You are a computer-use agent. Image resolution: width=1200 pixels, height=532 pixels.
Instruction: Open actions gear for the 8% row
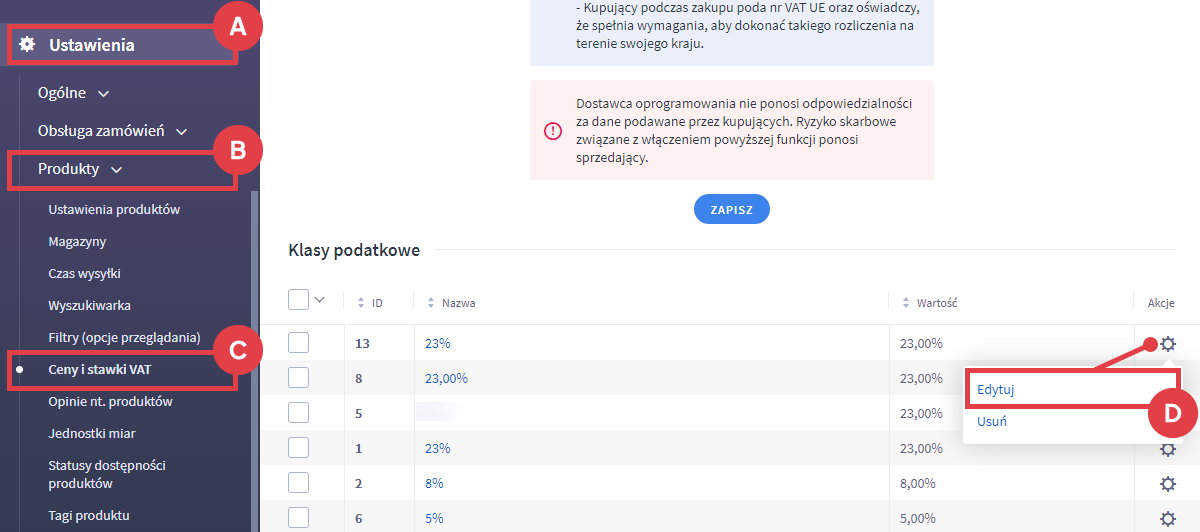coord(1167,484)
